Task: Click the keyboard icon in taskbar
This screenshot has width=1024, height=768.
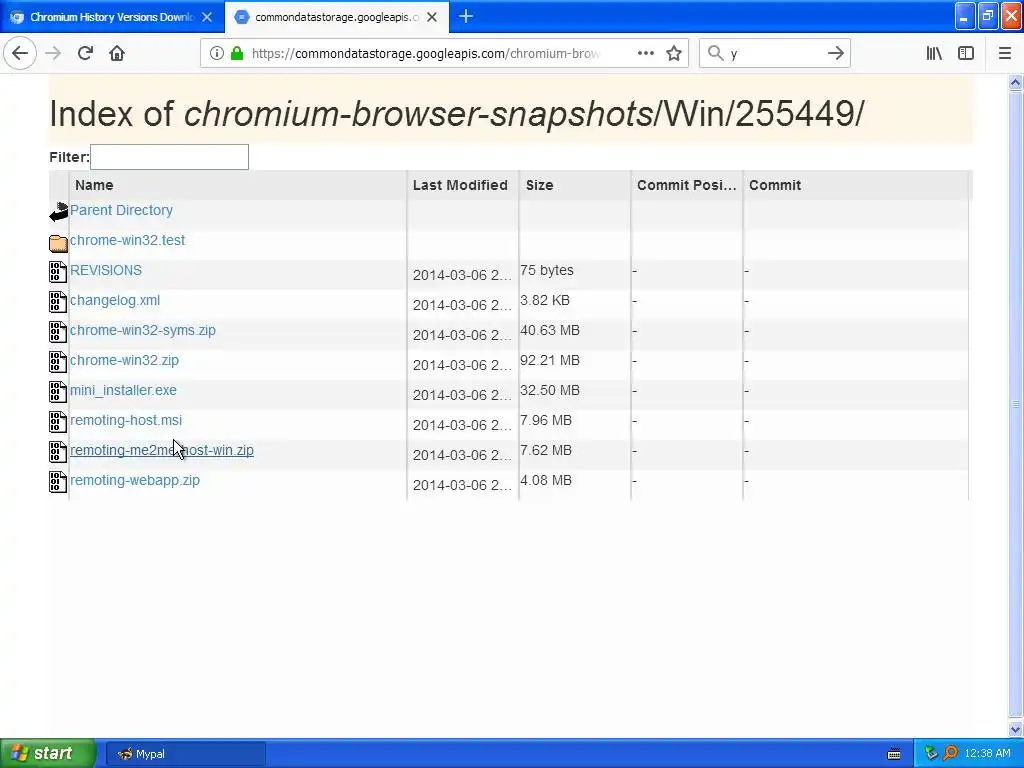Action: coord(894,754)
